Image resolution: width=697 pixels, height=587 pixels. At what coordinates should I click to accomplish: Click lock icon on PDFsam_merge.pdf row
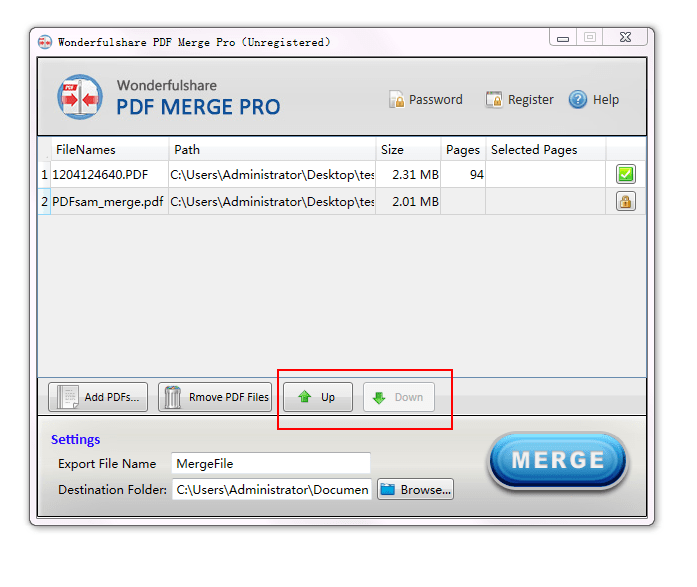(x=625, y=201)
